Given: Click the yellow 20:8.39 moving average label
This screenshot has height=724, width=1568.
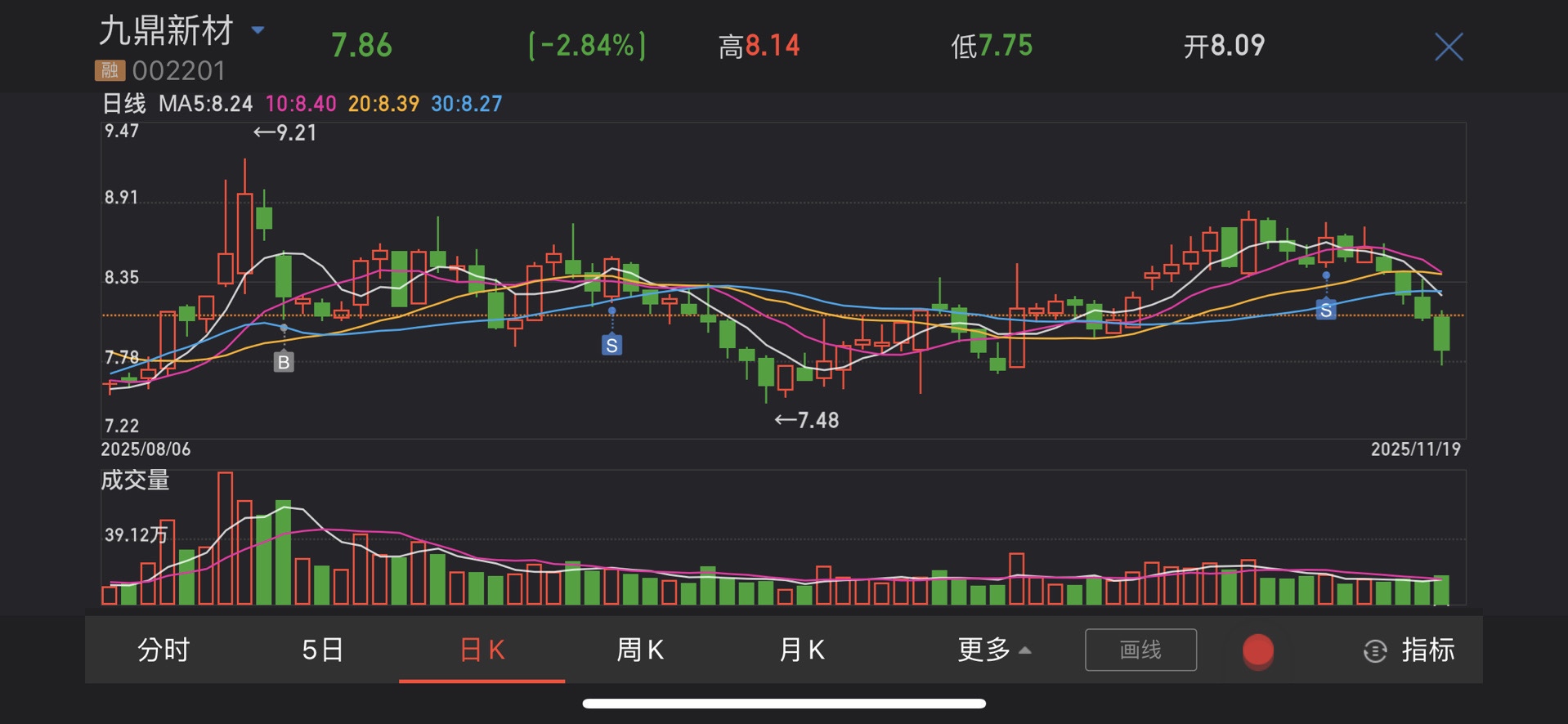Looking at the screenshot, I should coord(383,104).
